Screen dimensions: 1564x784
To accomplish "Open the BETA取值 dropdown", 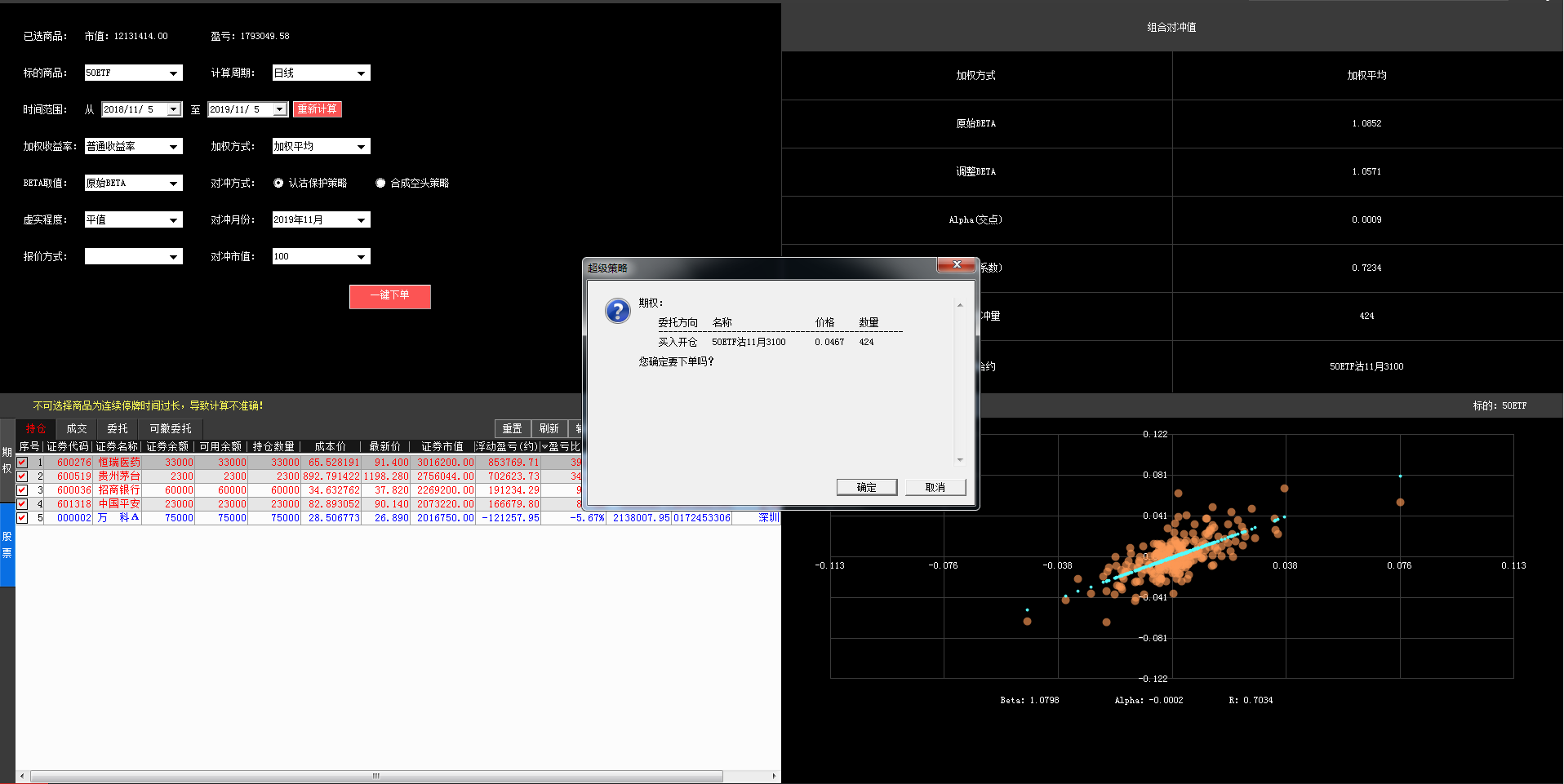I will [173, 184].
